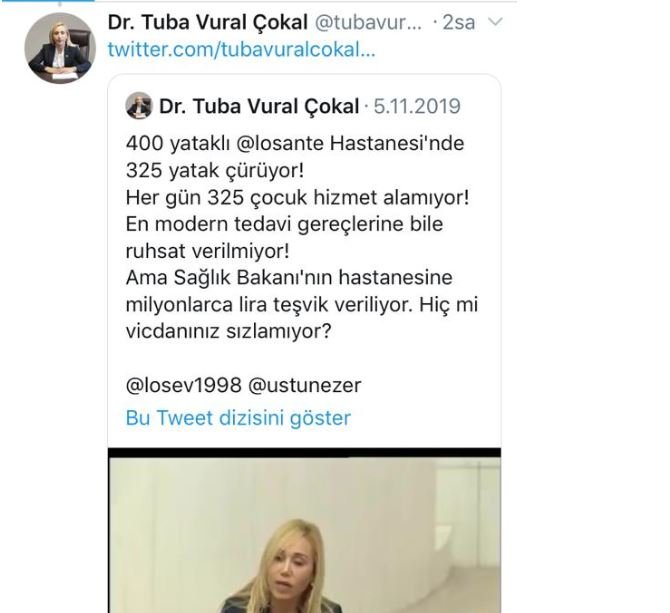Open the @ustunezer mention
The image size is (670, 613).
click(x=305, y=385)
